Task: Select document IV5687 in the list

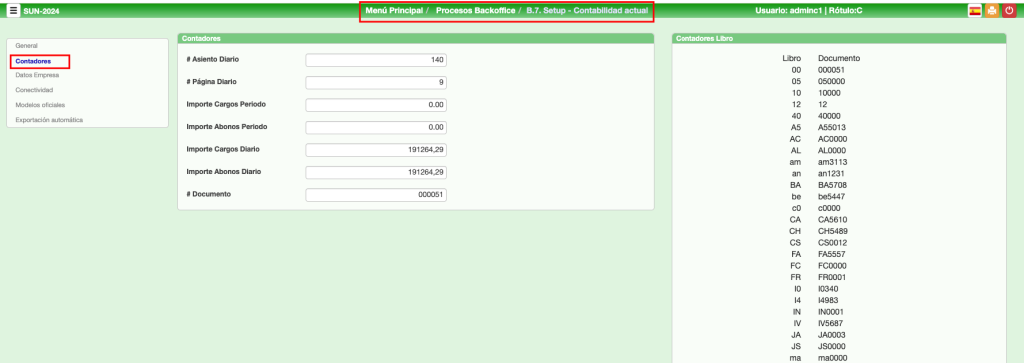Action: coord(831,323)
